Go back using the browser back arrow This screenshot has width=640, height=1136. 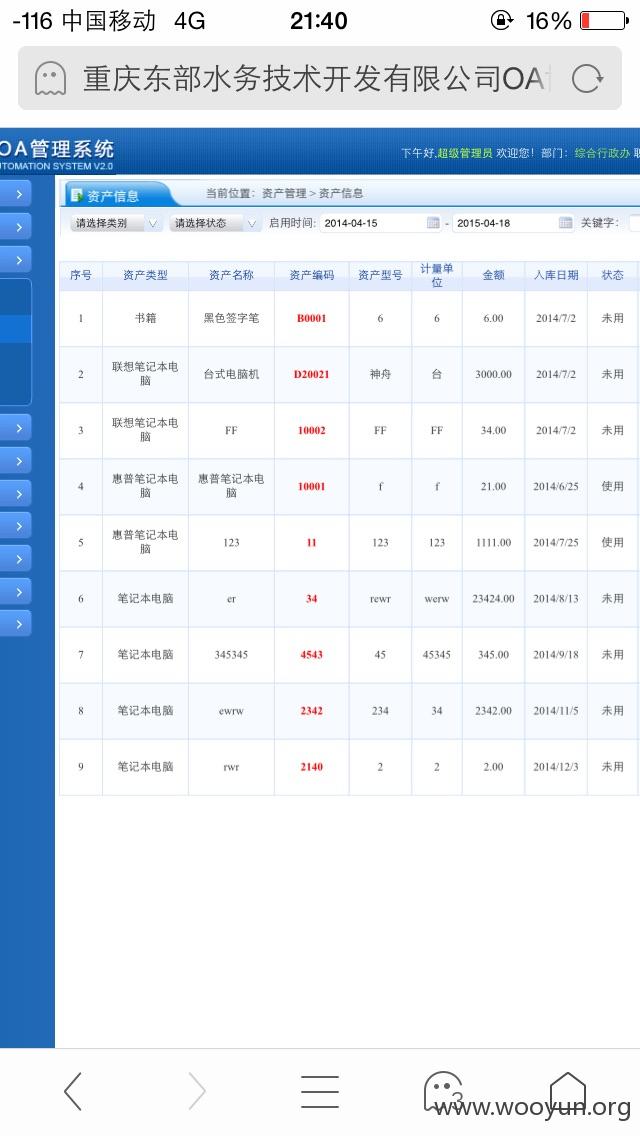coord(72,1091)
